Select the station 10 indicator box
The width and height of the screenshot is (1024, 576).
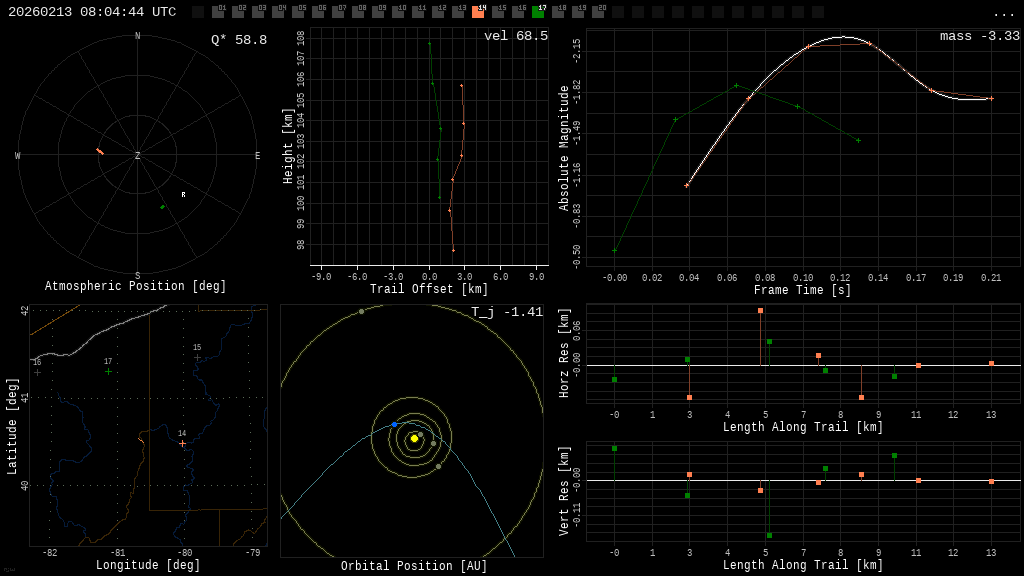point(398,12)
